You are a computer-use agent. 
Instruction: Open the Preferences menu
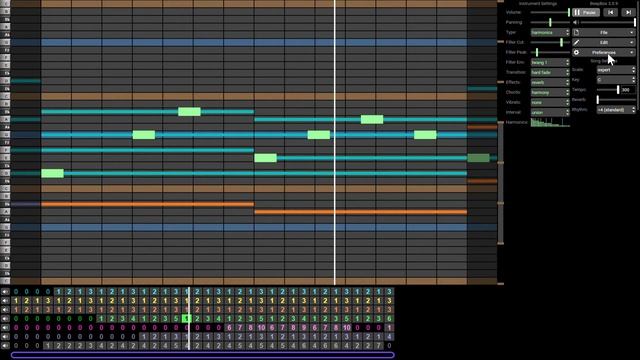point(604,52)
